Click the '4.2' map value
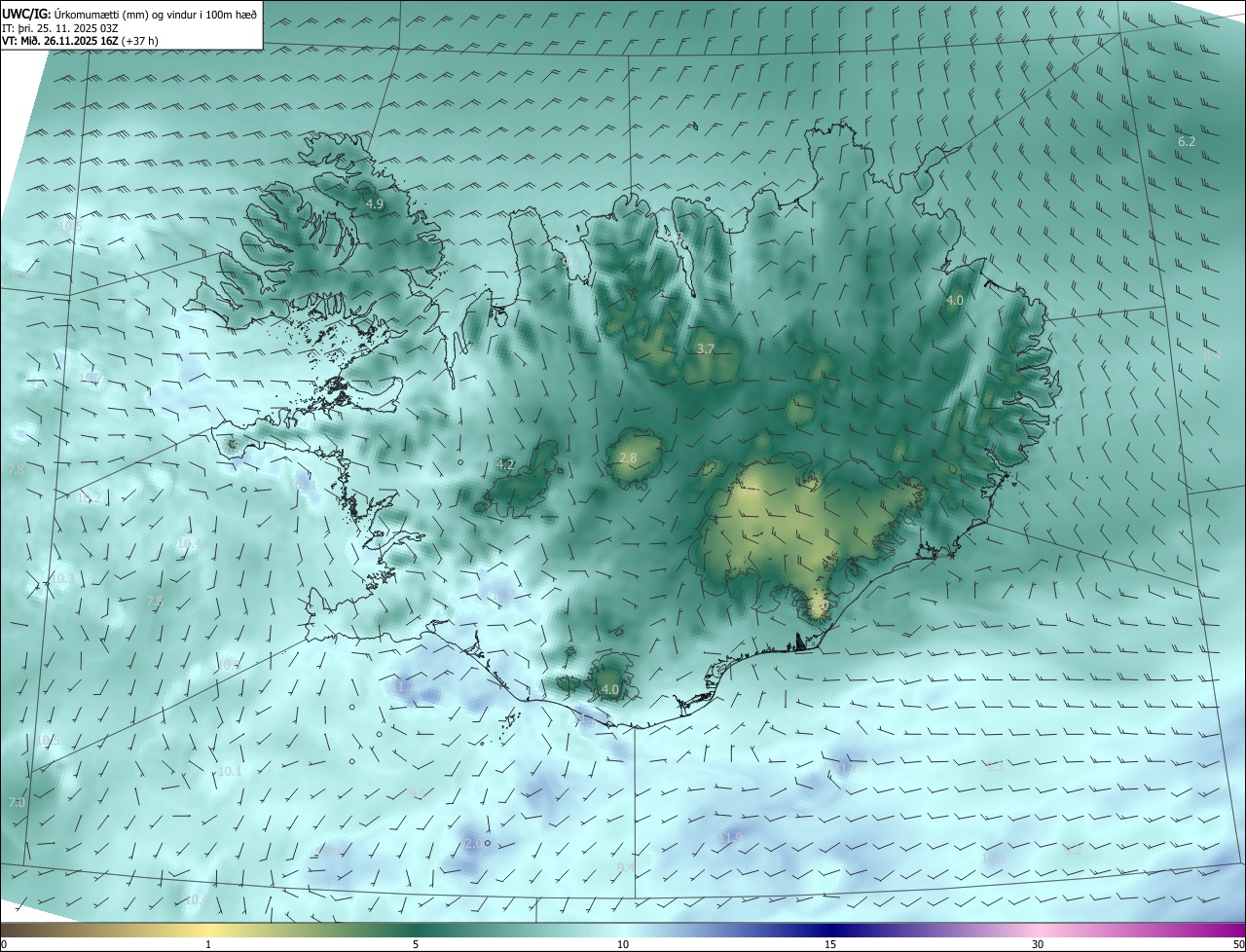 click(505, 465)
